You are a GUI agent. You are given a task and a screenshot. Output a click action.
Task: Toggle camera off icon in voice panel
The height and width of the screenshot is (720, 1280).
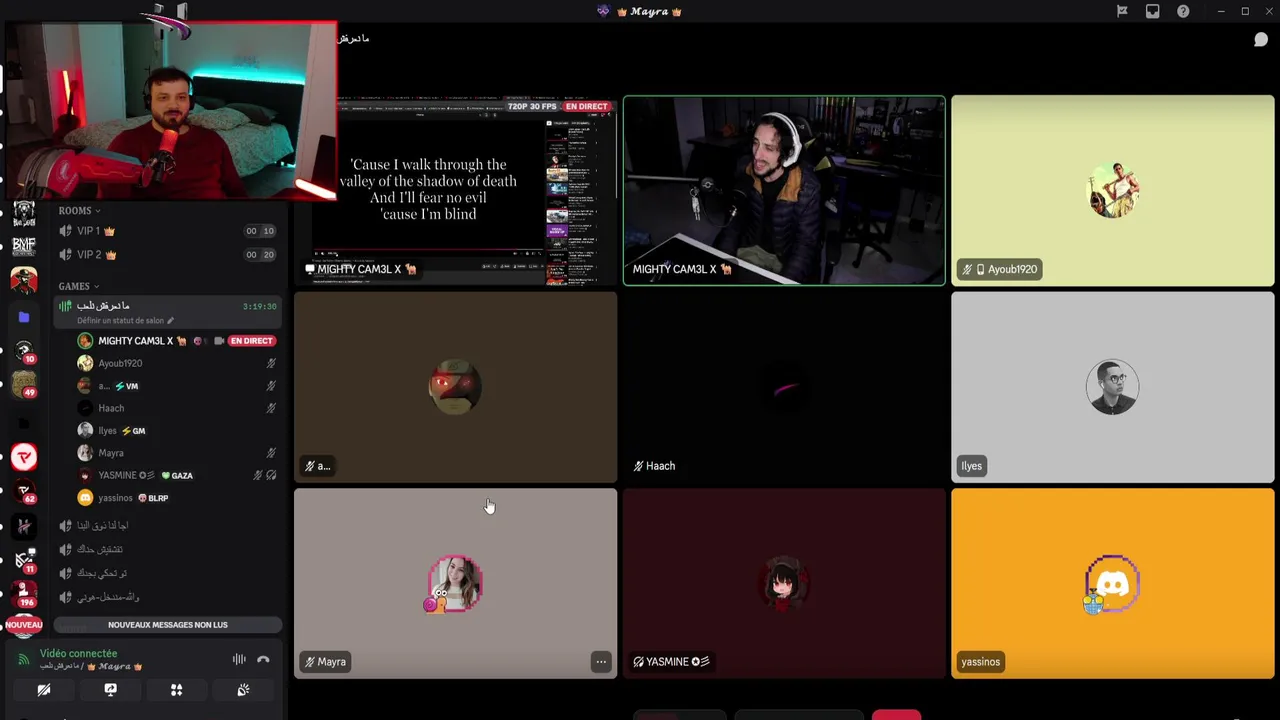coord(44,690)
